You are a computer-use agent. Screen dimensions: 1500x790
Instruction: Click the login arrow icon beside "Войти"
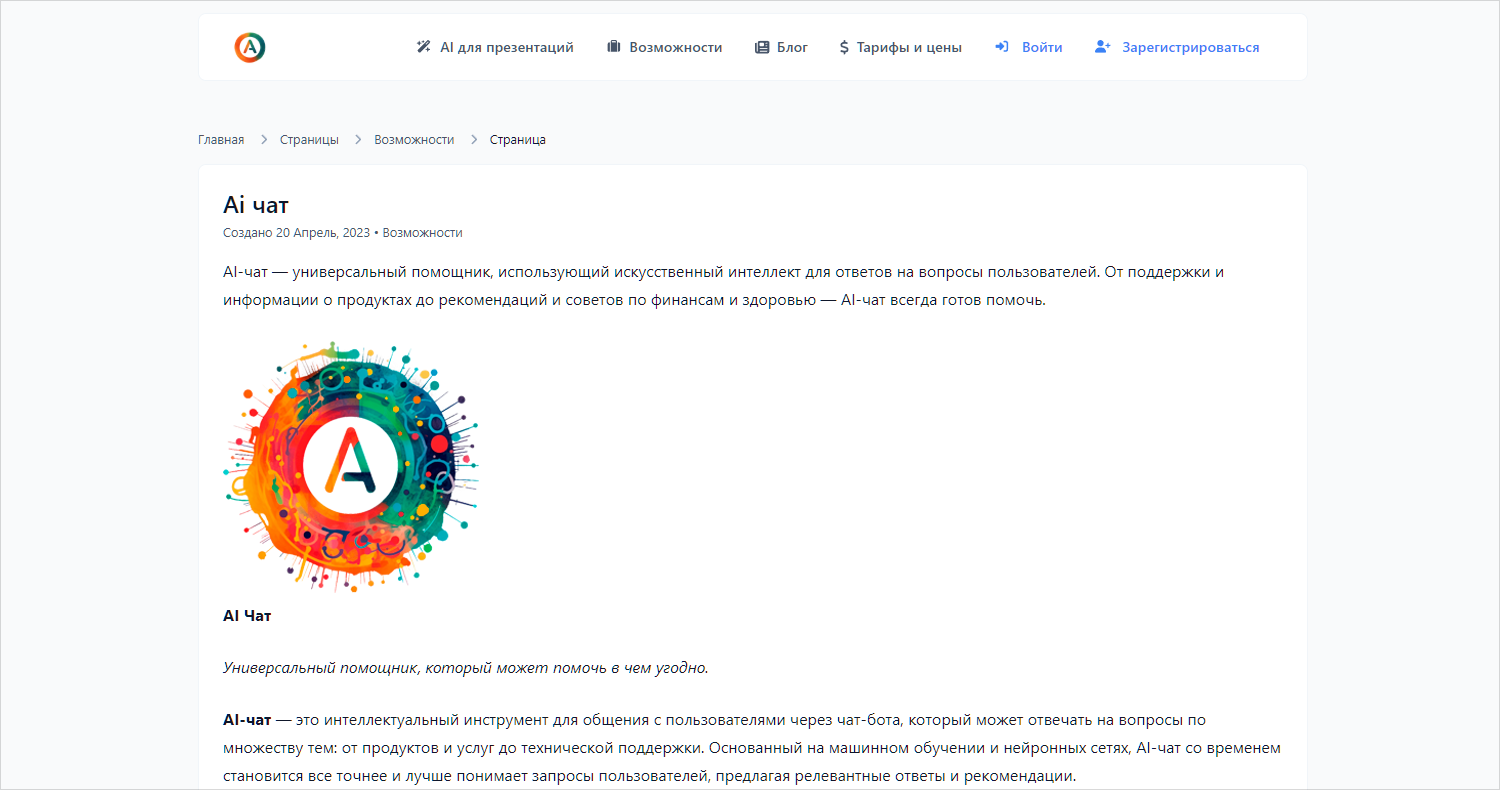[1000, 46]
